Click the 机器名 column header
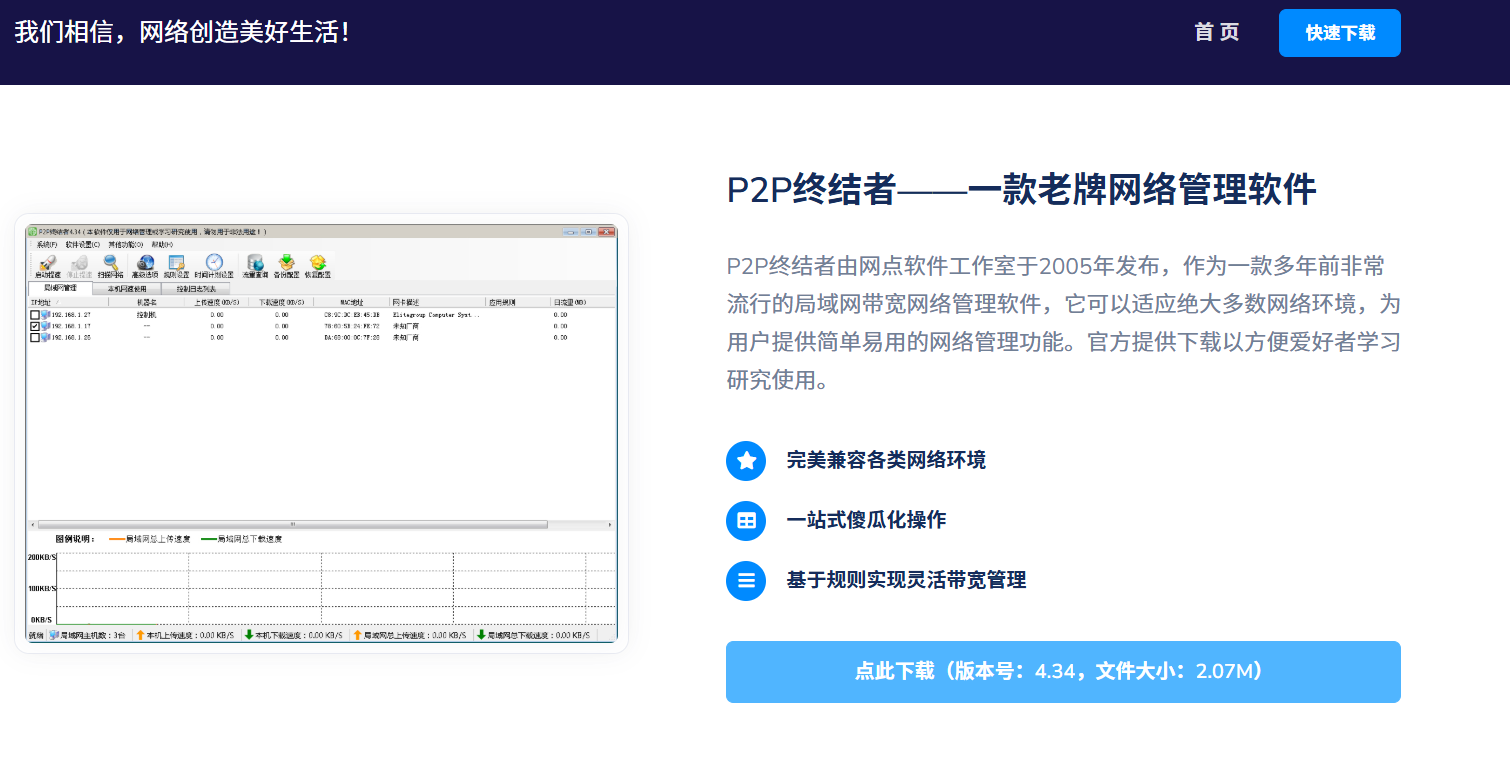The width and height of the screenshot is (1510, 776). click(x=147, y=302)
